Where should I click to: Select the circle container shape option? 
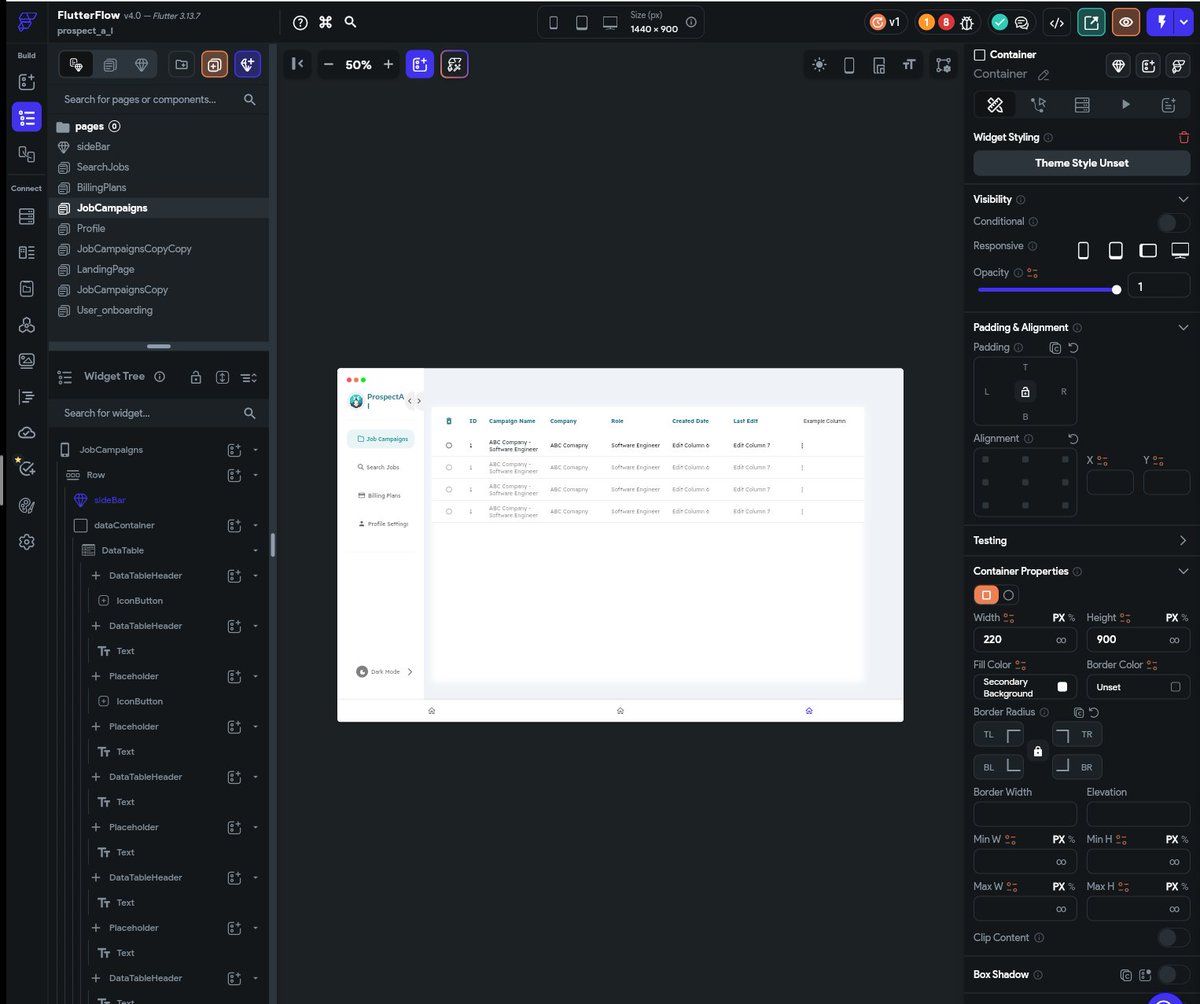click(1009, 595)
